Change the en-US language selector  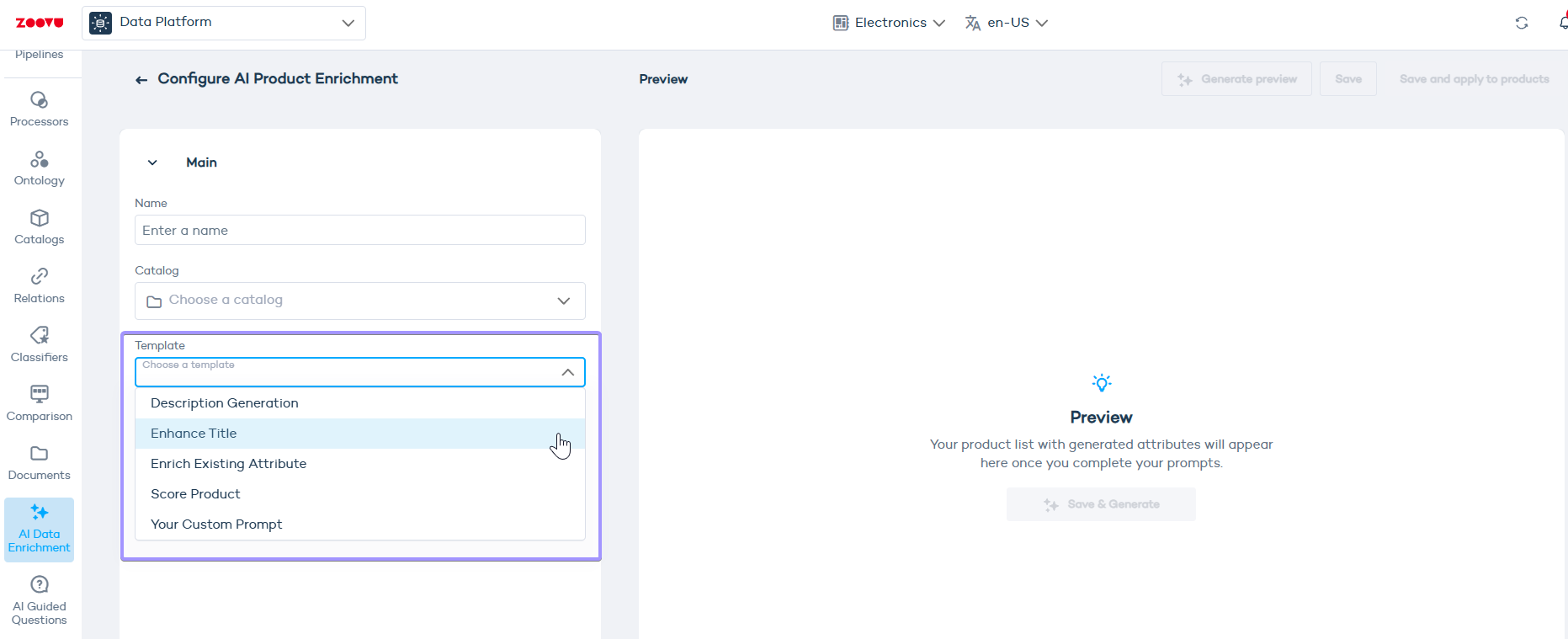pyautogui.click(x=1007, y=23)
